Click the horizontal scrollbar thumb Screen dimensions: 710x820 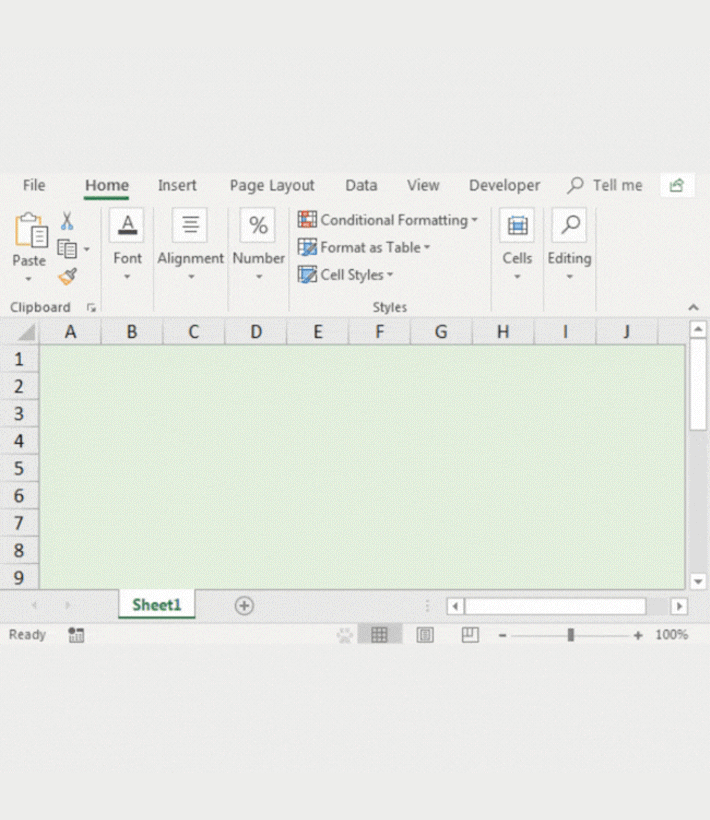(555, 606)
